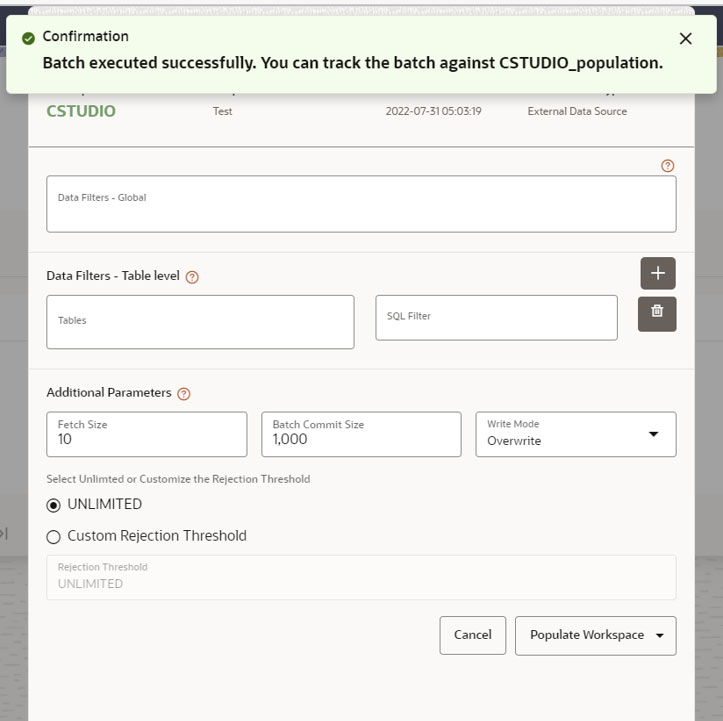Click the Fetch Size field
This screenshot has width=723, height=721.
coord(147,434)
